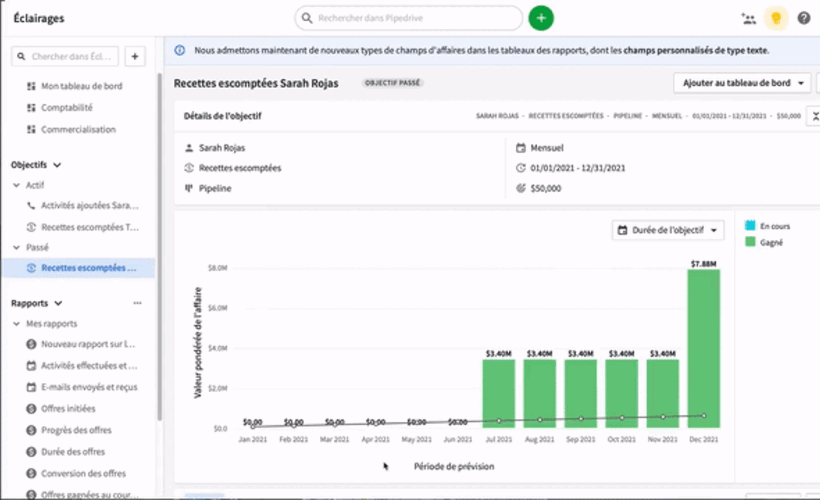820x500 pixels.
Task: Open the Durée des offres report
Action: pos(73,451)
